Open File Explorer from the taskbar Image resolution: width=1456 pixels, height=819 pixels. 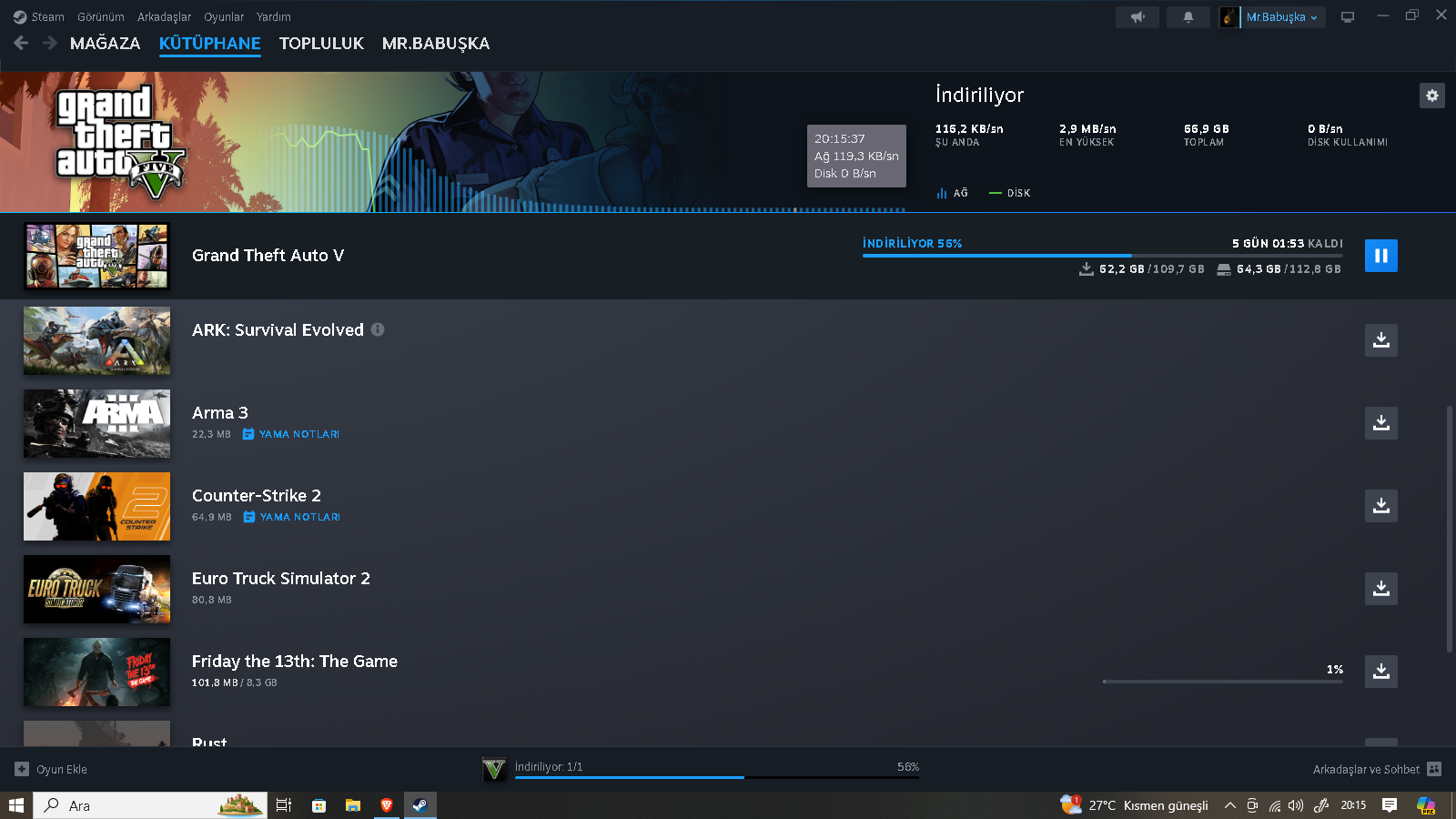click(353, 805)
